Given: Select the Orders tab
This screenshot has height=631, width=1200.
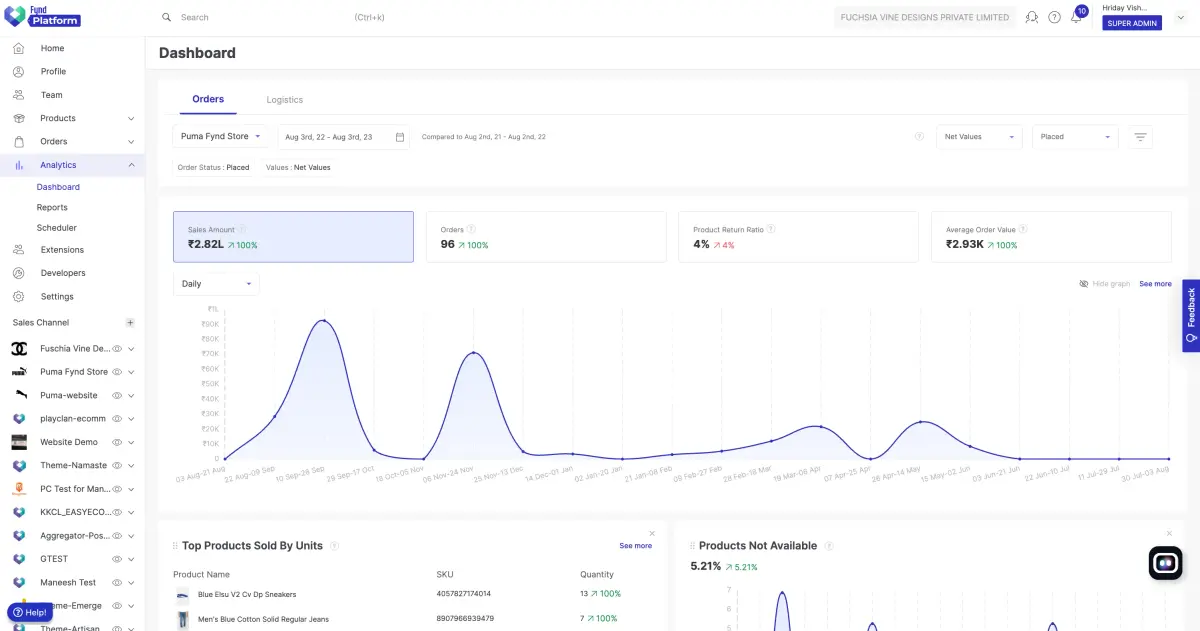Looking at the screenshot, I should click(x=208, y=99).
